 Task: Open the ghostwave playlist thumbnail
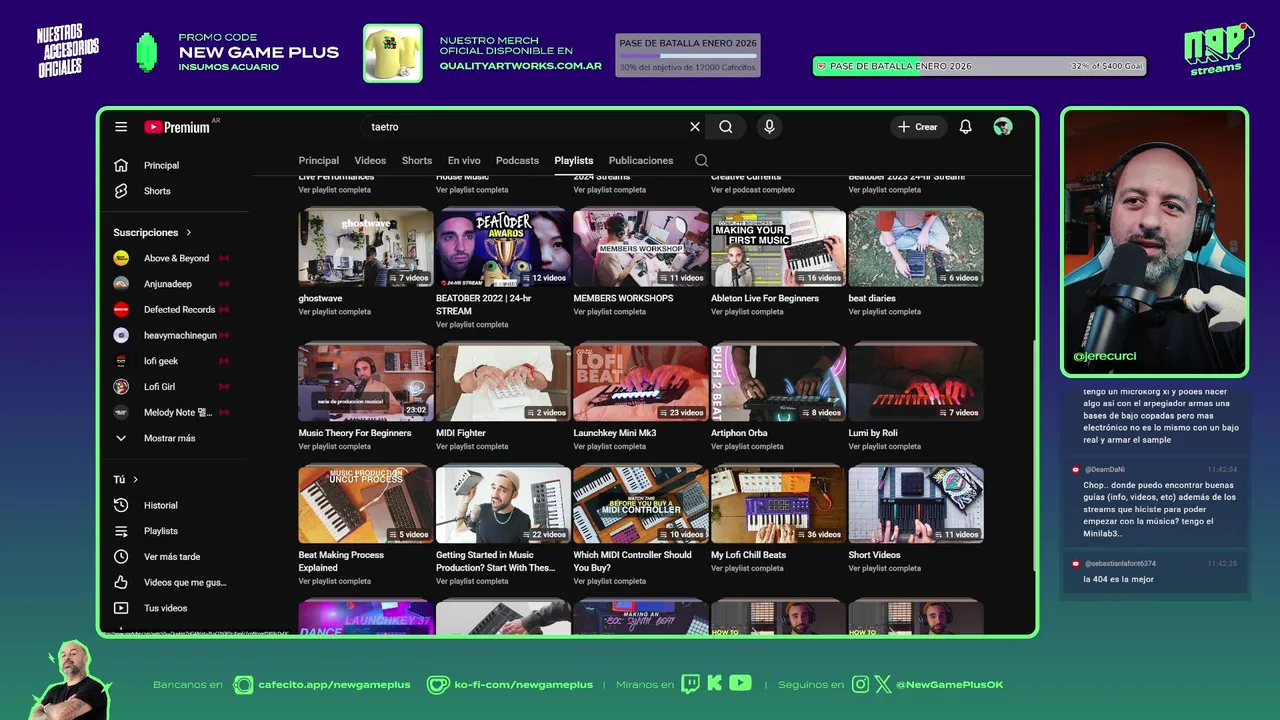click(366, 247)
